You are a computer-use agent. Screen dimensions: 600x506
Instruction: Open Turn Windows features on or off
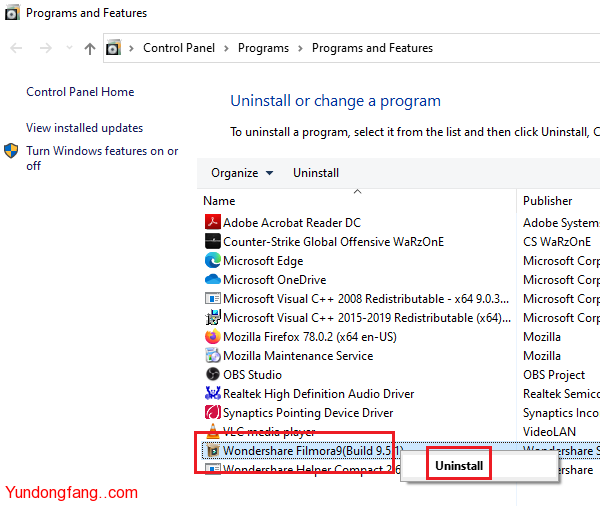coord(102,158)
